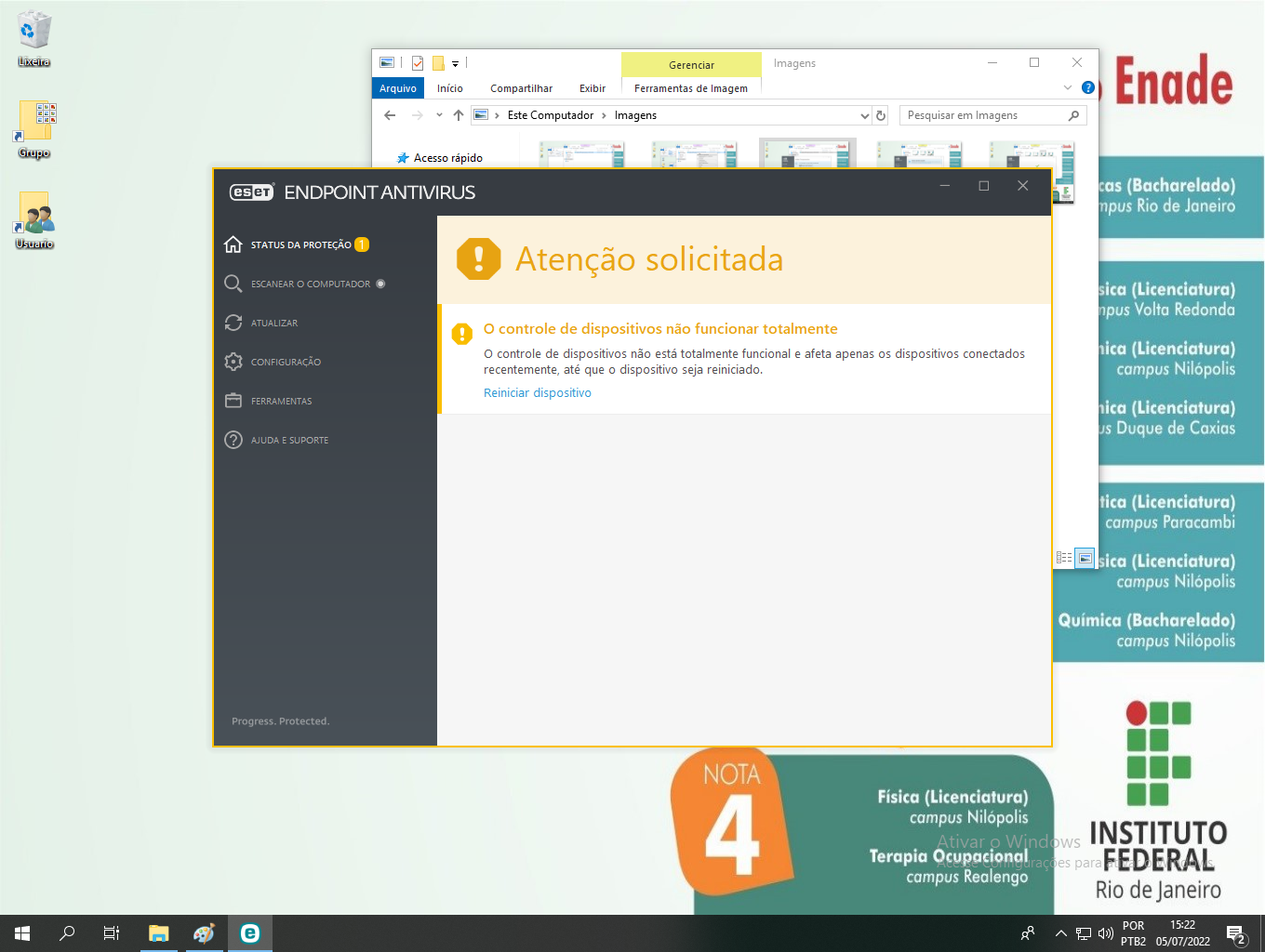Open the Ajuda e Suporte question icon
1265x952 pixels.
(x=233, y=440)
